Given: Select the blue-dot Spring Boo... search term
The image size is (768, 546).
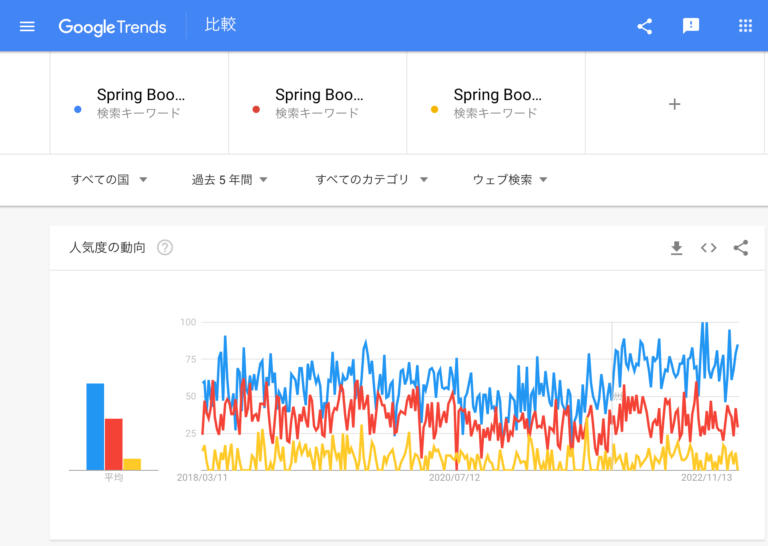Looking at the screenshot, I should pos(139,103).
